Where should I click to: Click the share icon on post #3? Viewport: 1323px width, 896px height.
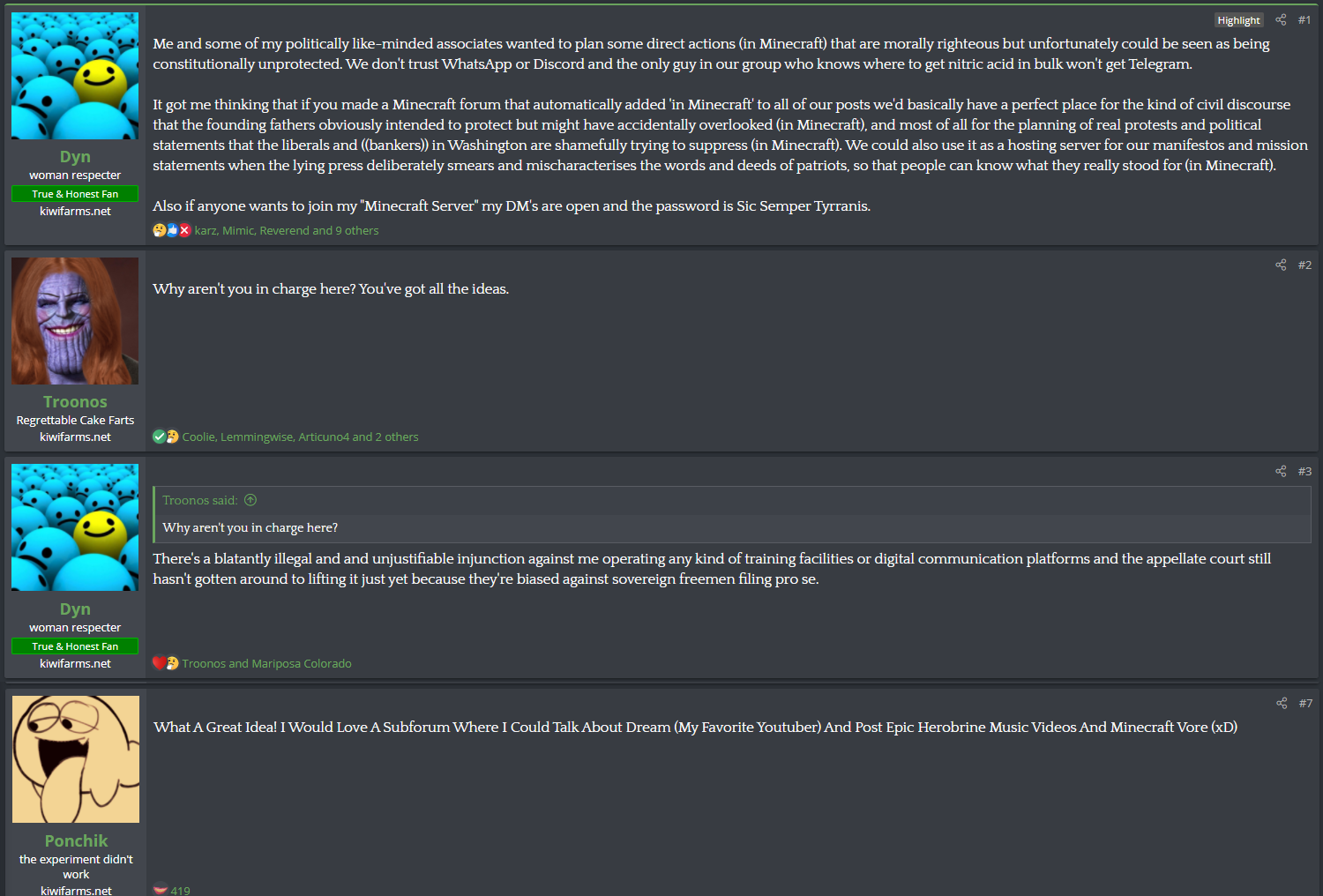coord(1281,471)
